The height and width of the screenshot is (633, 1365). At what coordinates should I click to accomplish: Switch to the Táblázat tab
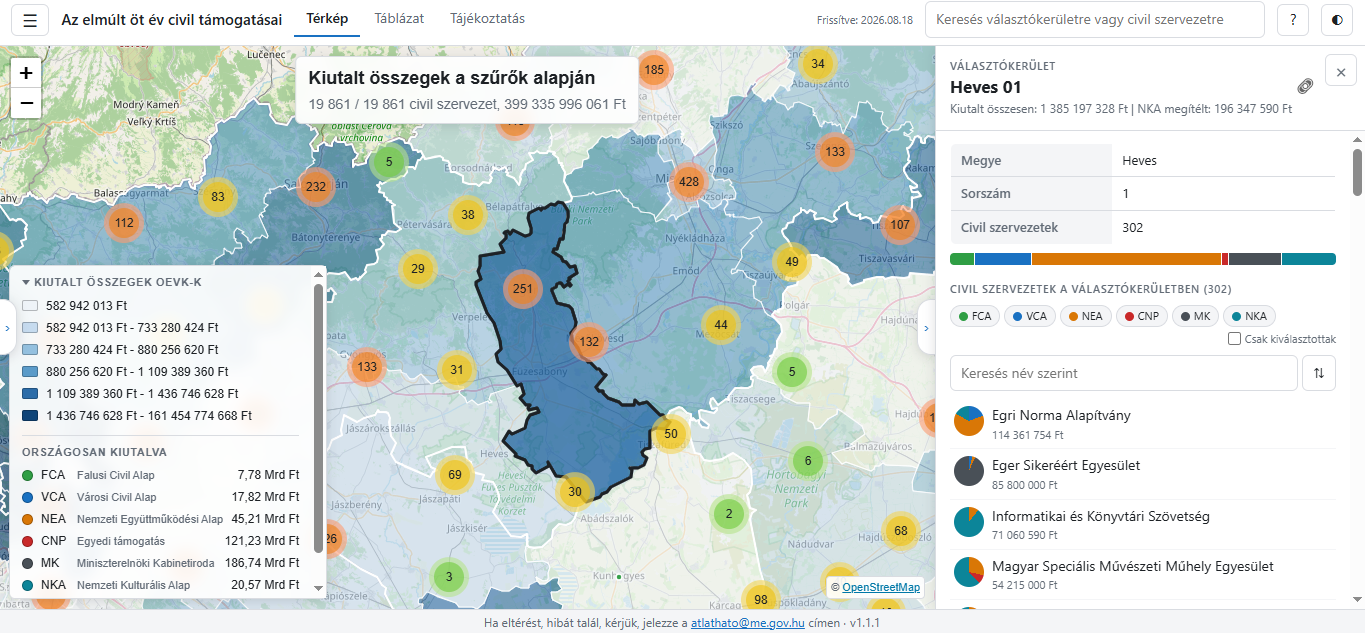(x=399, y=19)
